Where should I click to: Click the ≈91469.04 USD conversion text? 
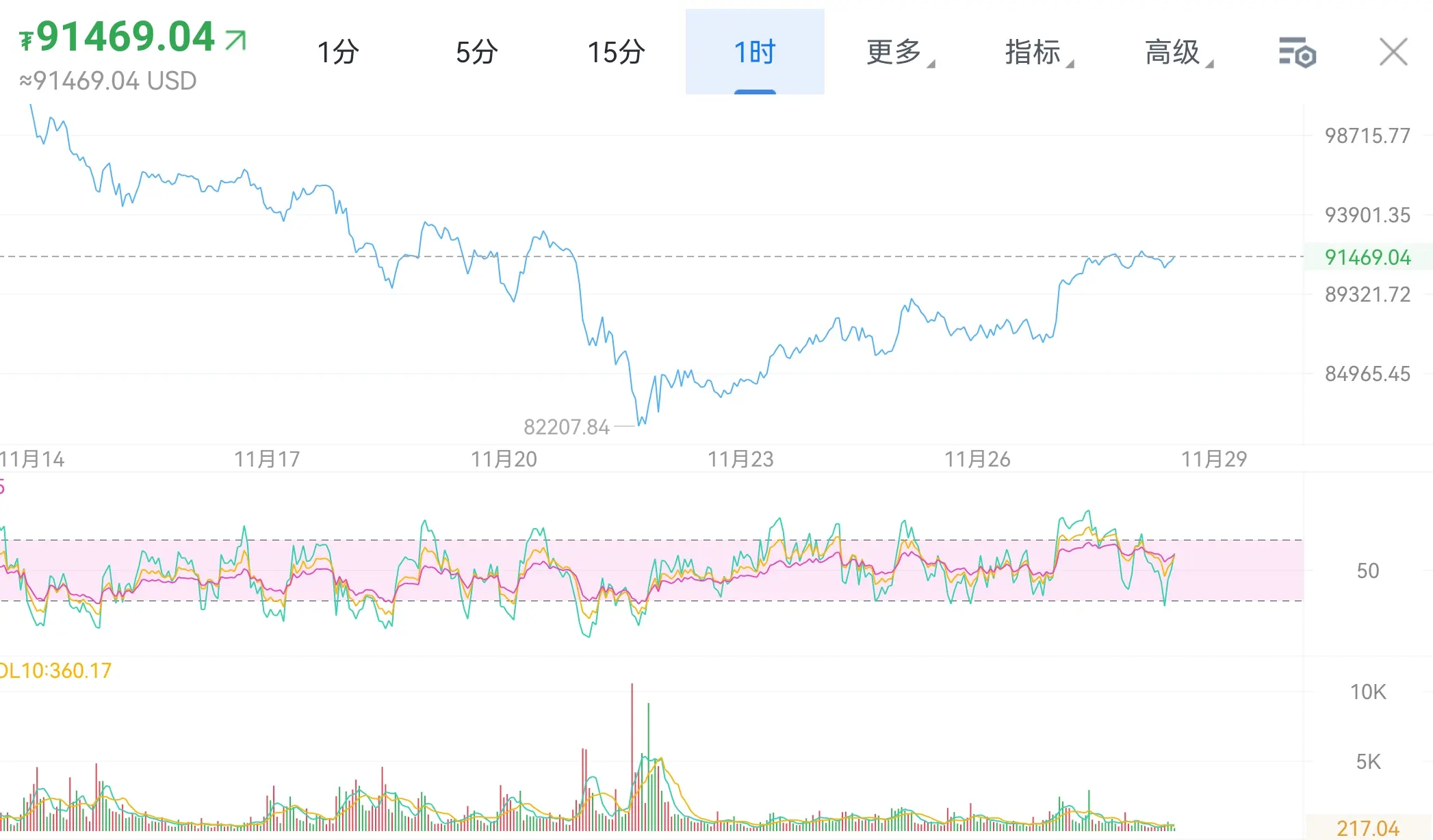click(x=108, y=81)
